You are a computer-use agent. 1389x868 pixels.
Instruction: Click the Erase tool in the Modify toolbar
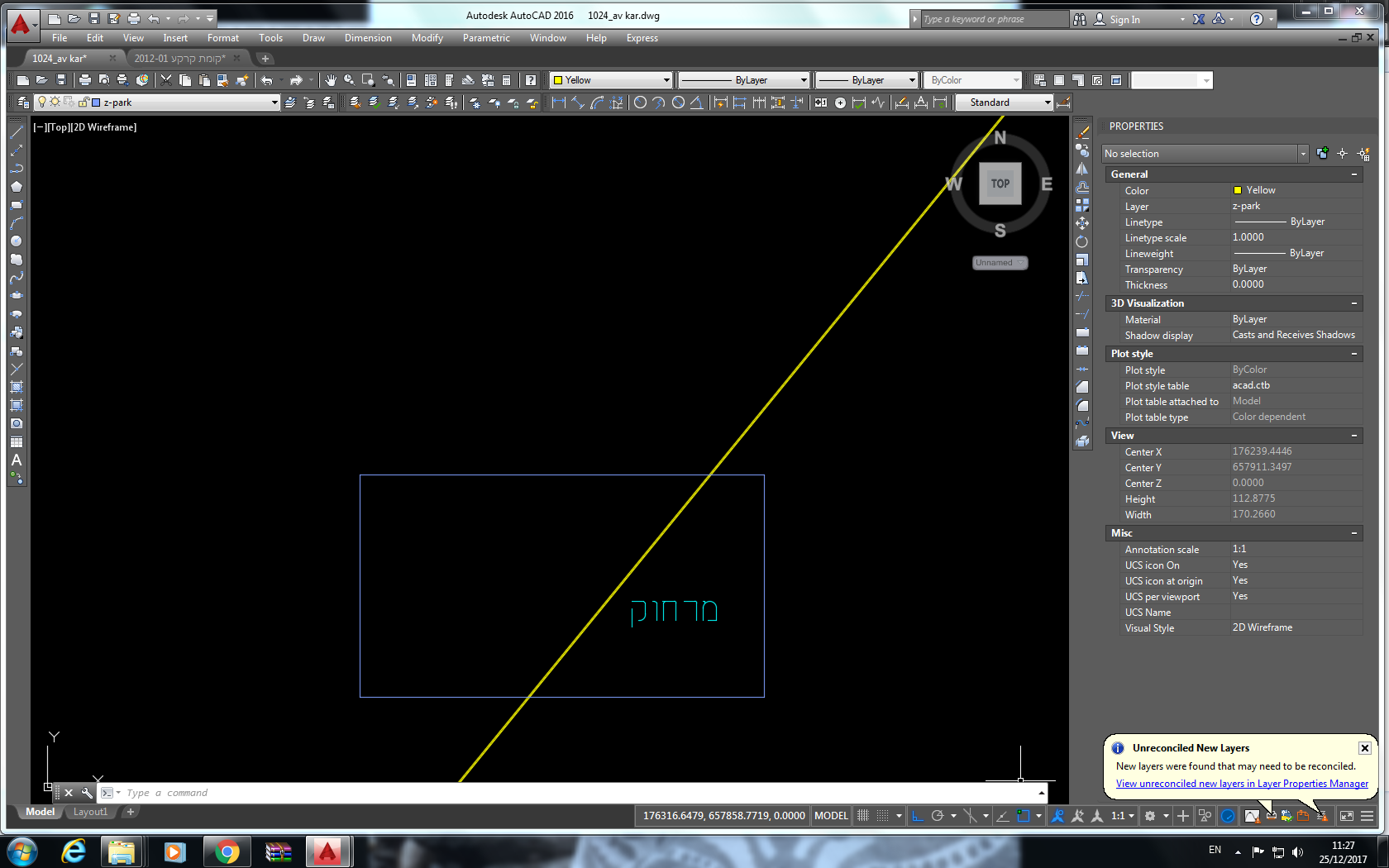1082,132
